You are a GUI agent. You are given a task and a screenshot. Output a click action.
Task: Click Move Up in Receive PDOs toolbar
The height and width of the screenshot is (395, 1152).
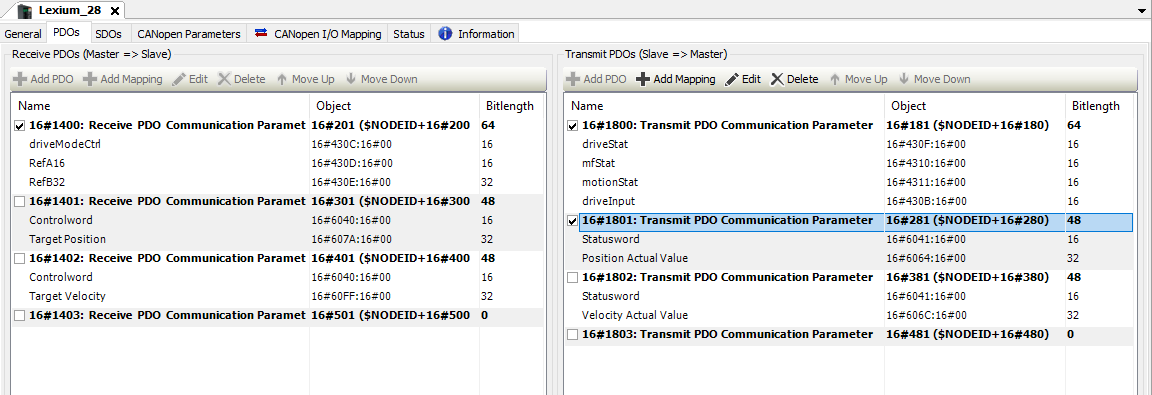pyautogui.click(x=305, y=79)
